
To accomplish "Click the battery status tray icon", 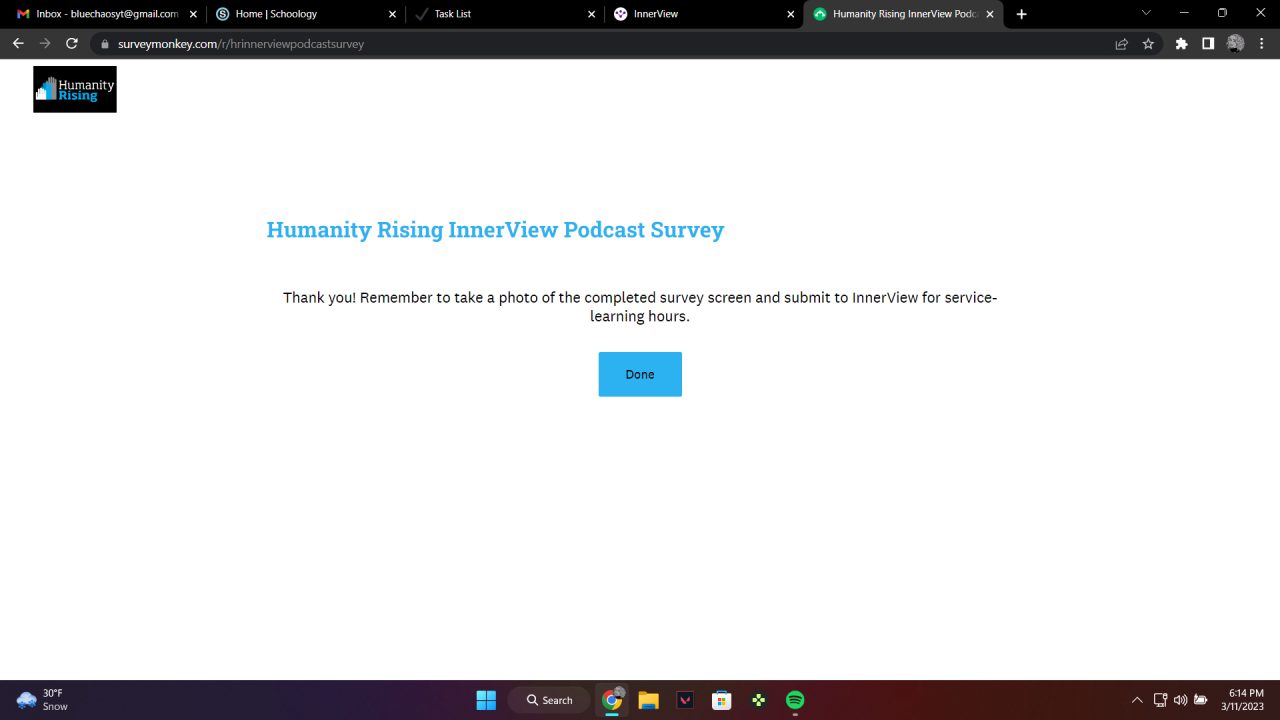I will click(x=1201, y=700).
